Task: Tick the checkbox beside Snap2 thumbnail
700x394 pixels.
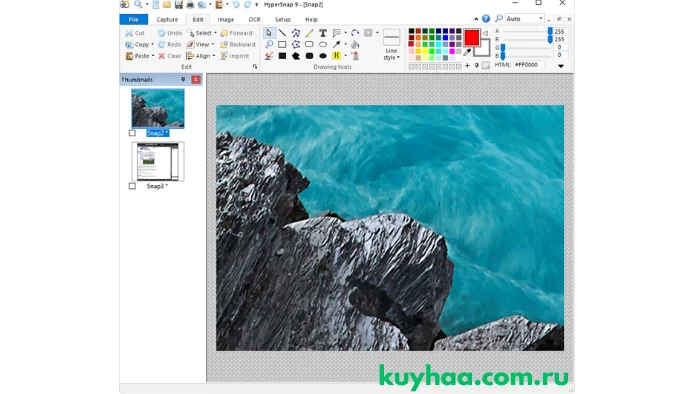Action: 132,133
